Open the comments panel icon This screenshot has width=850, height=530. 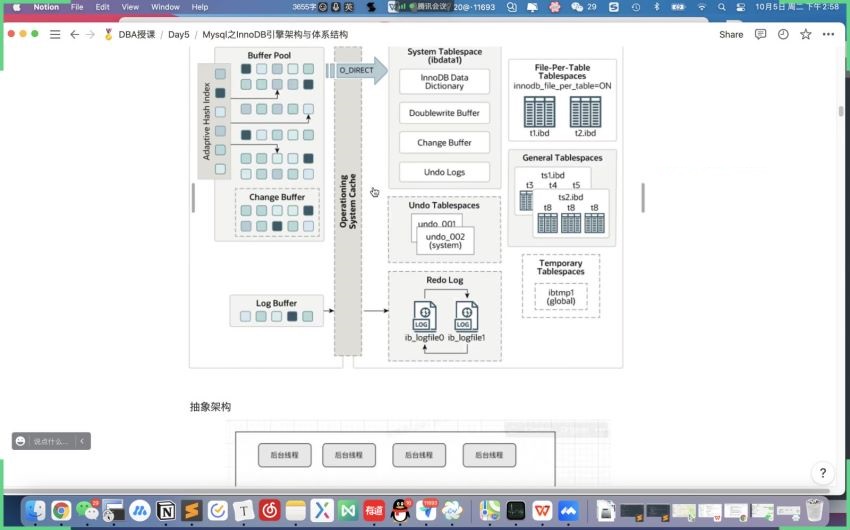coord(761,34)
